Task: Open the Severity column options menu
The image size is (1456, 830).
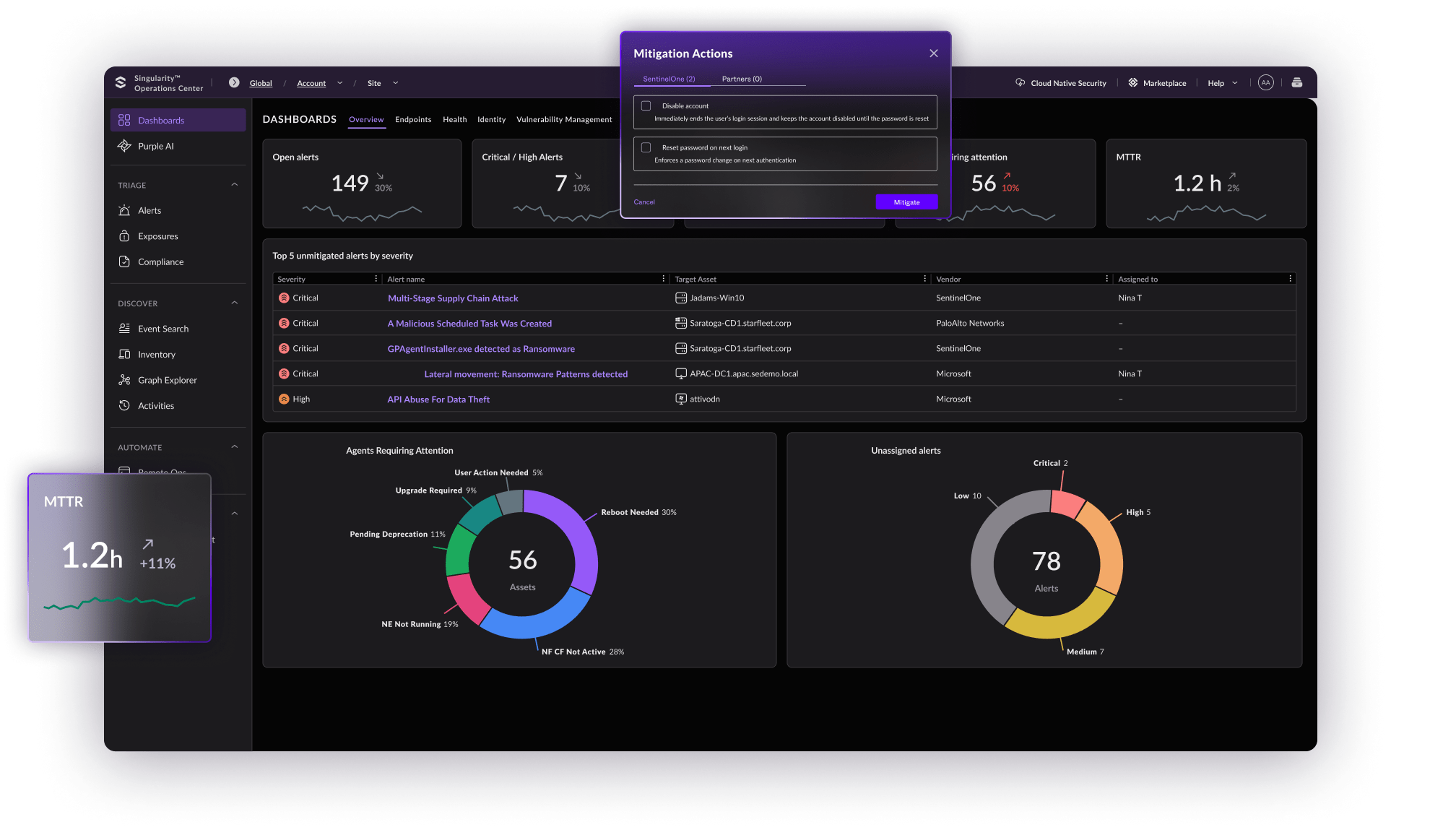Action: coord(376,279)
